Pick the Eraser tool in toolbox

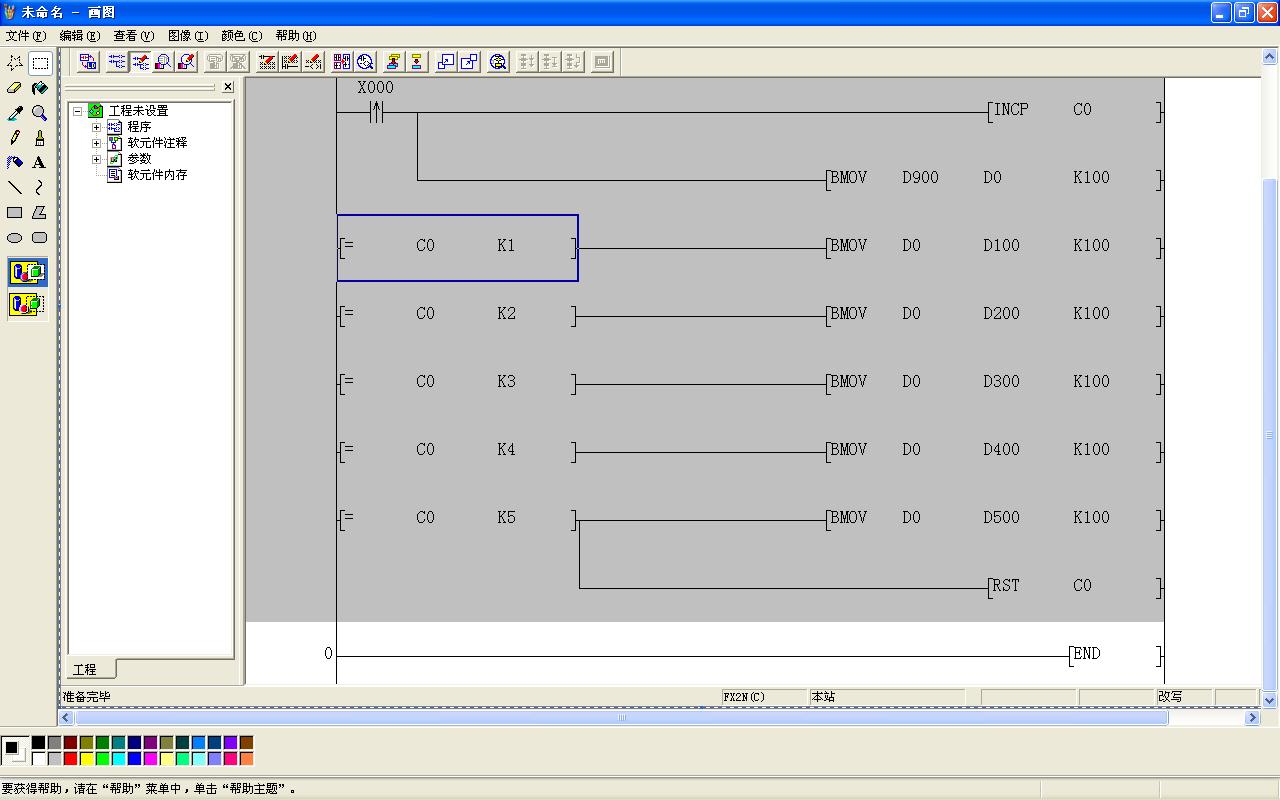[15, 88]
